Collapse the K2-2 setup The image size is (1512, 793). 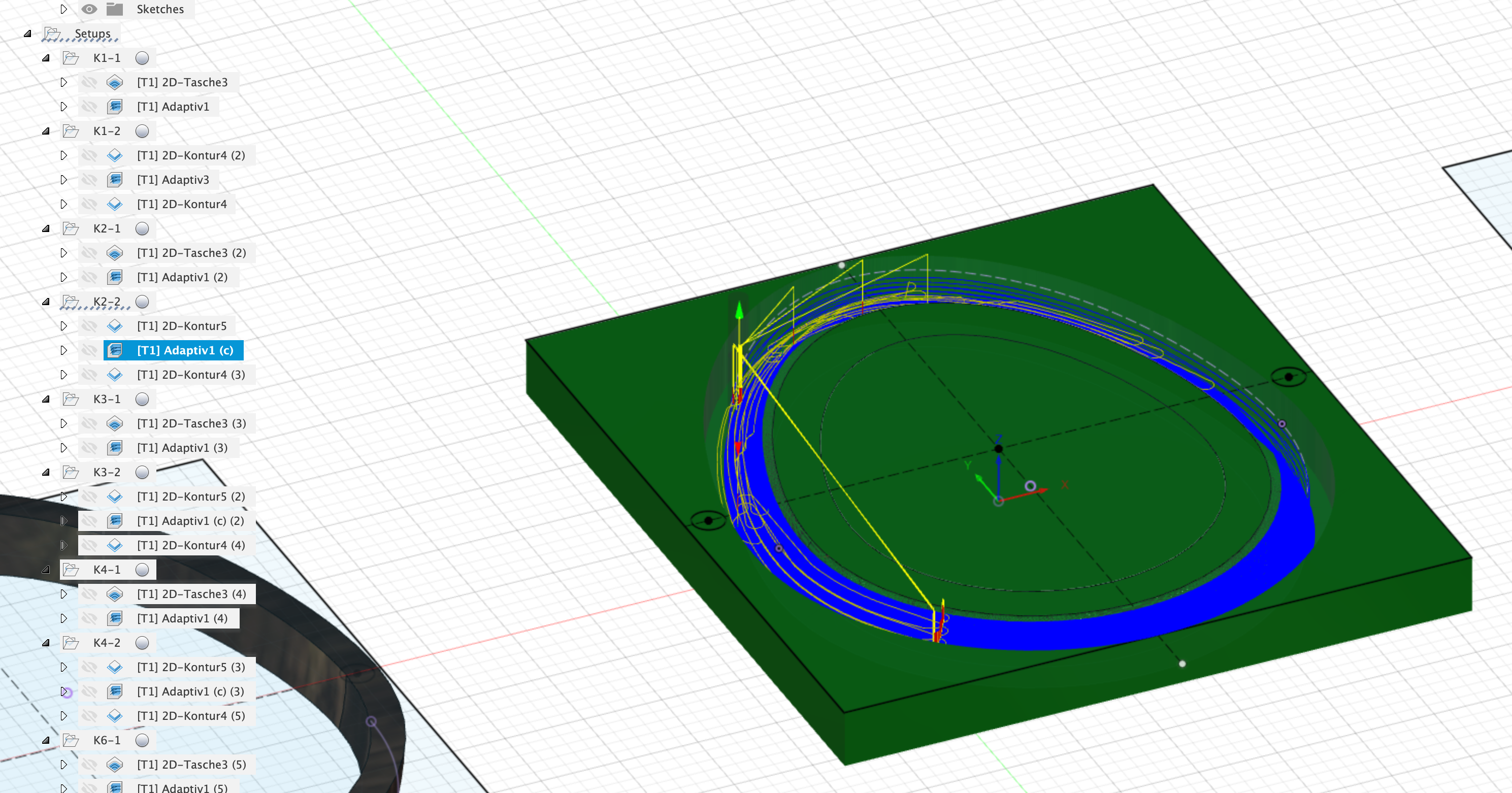click(46, 302)
